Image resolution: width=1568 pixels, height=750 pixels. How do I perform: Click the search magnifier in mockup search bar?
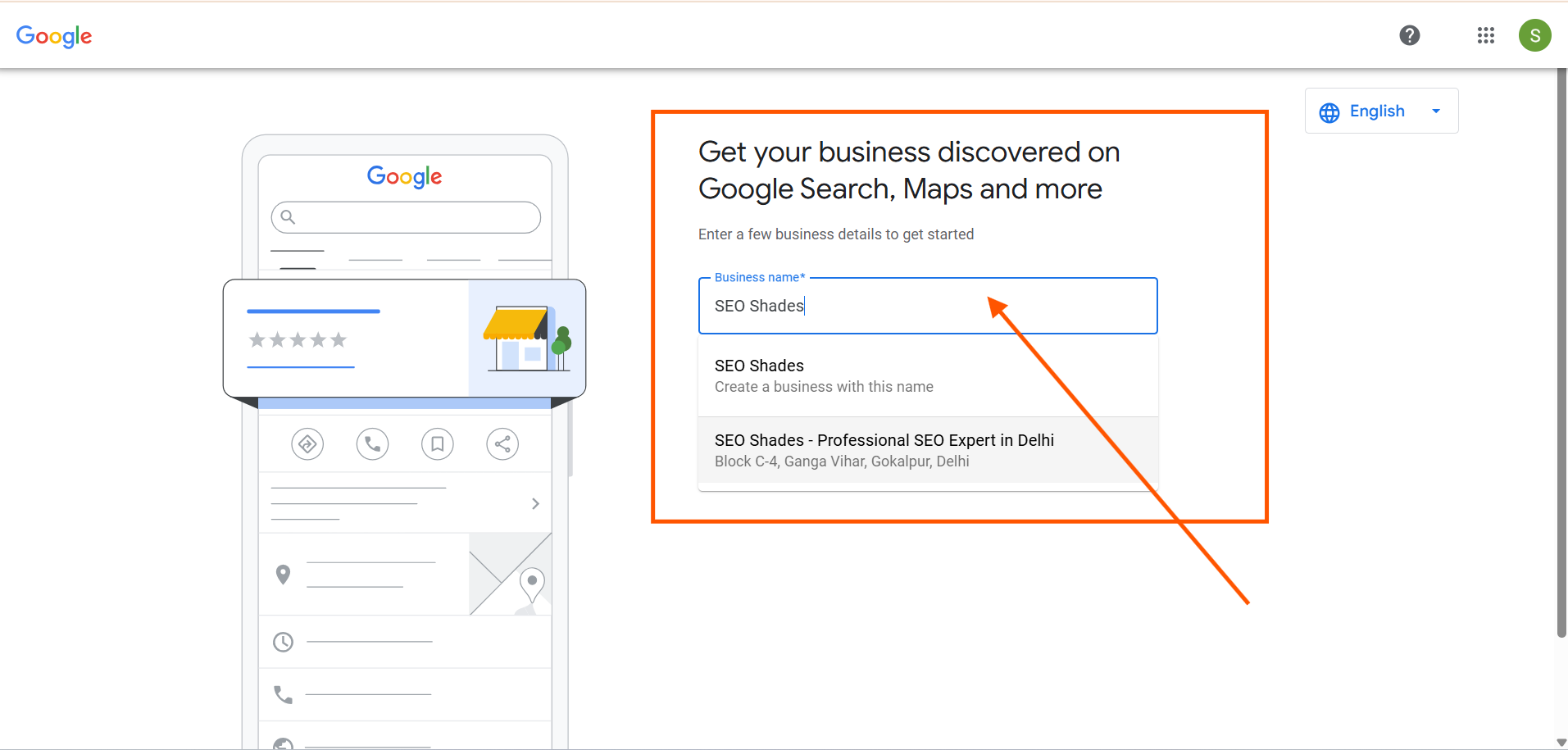pyautogui.click(x=288, y=217)
